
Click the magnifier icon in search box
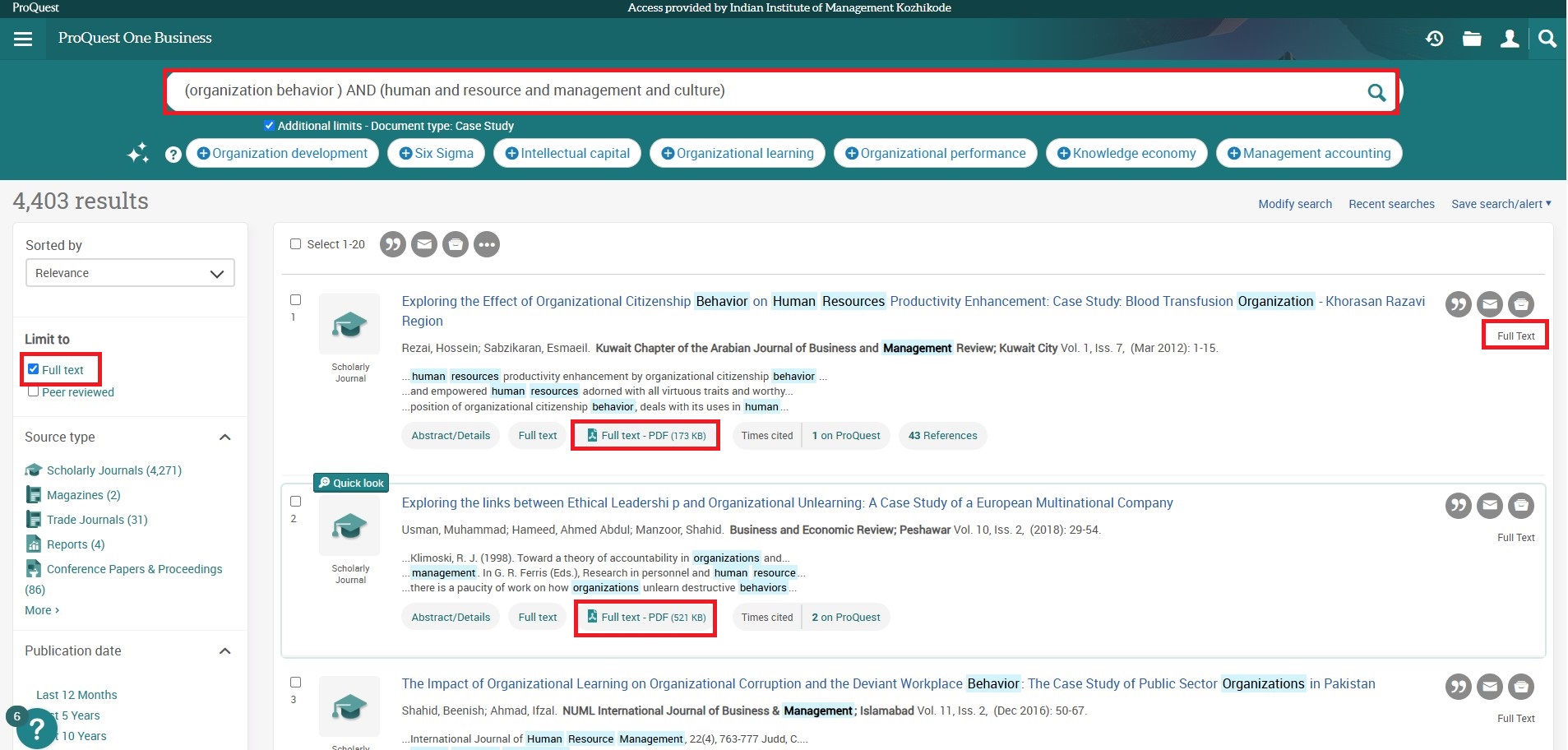tap(1376, 92)
